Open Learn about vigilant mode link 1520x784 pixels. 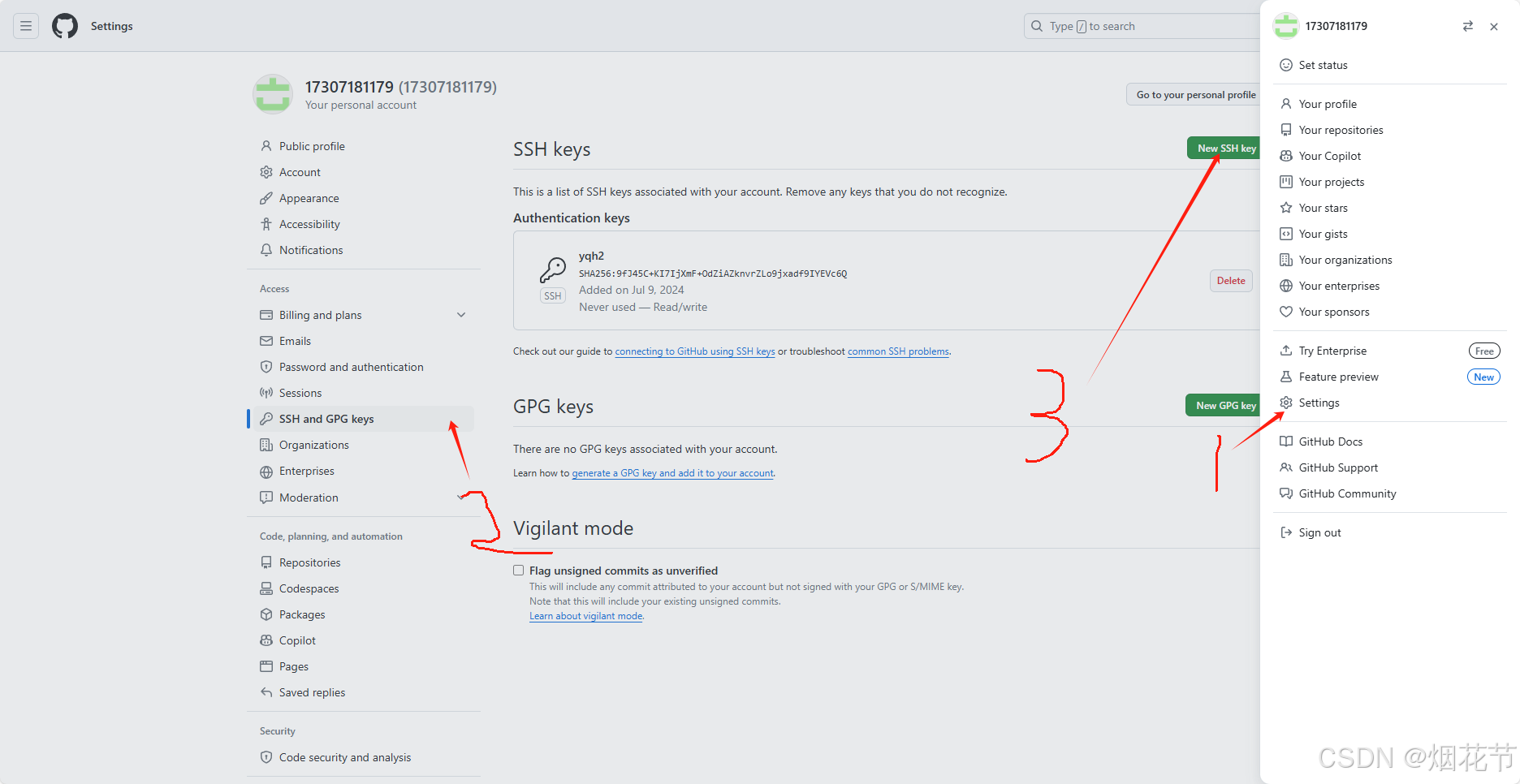586,616
